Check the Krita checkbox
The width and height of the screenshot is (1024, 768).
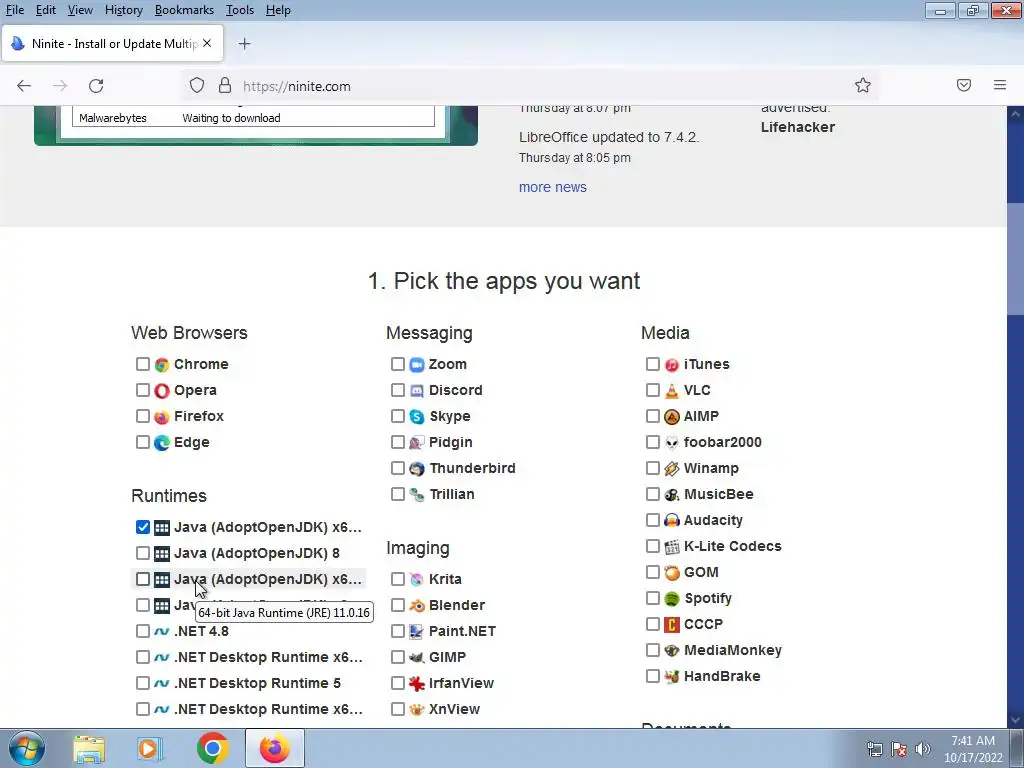(398, 579)
